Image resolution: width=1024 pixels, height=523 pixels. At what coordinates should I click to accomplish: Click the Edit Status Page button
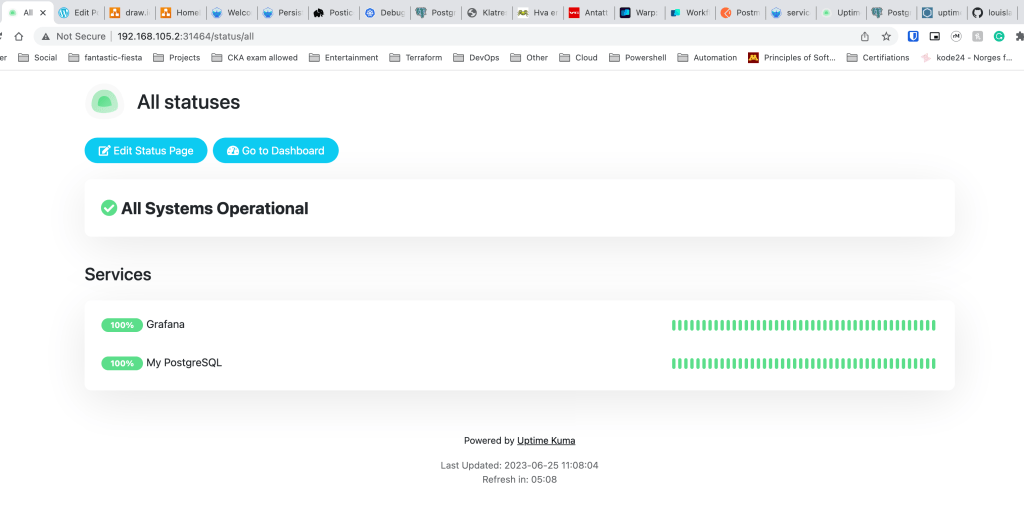[x=146, y=150]
